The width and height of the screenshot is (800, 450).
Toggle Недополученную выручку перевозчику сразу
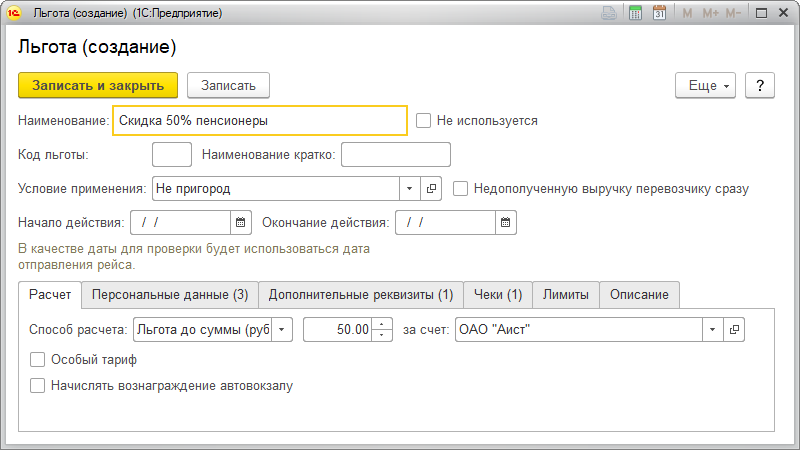[x=461, y=188]
